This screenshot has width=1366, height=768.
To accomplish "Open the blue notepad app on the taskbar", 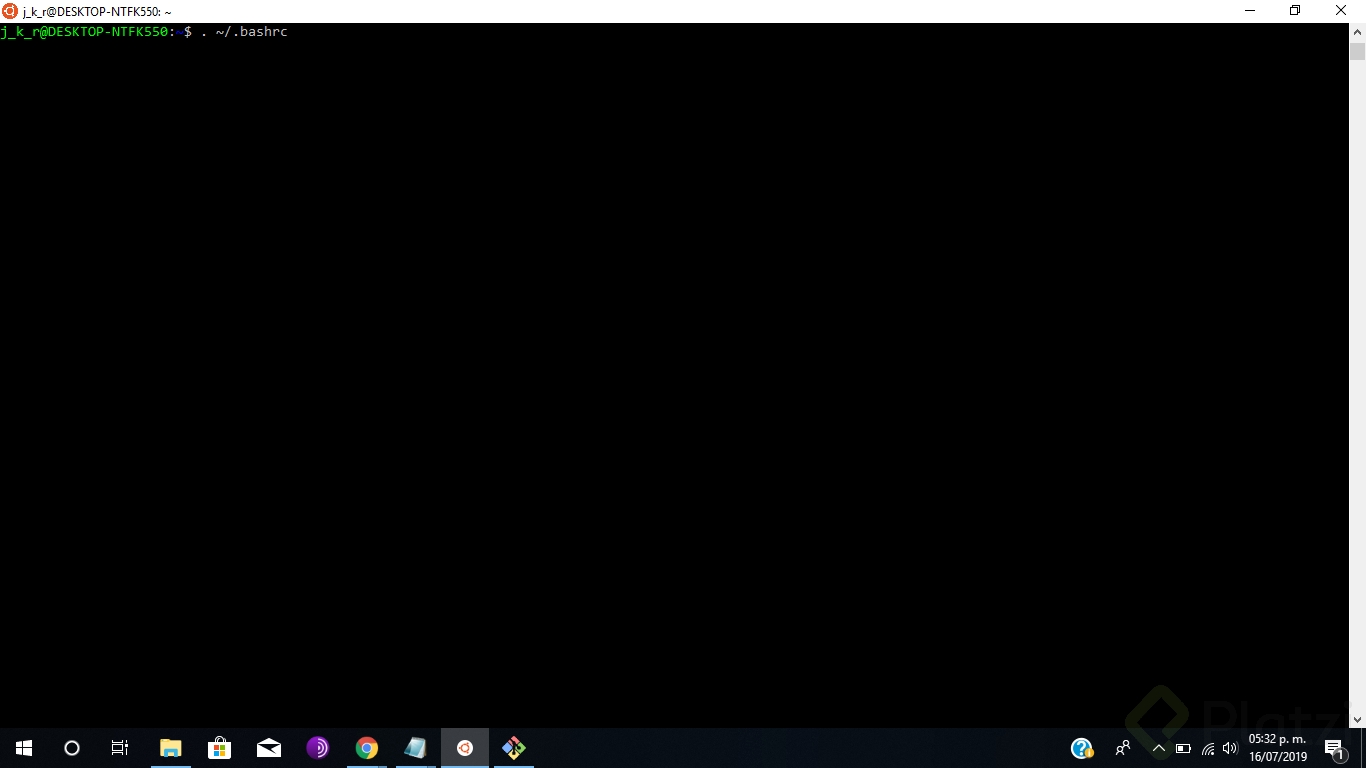I will pos(415,748).
